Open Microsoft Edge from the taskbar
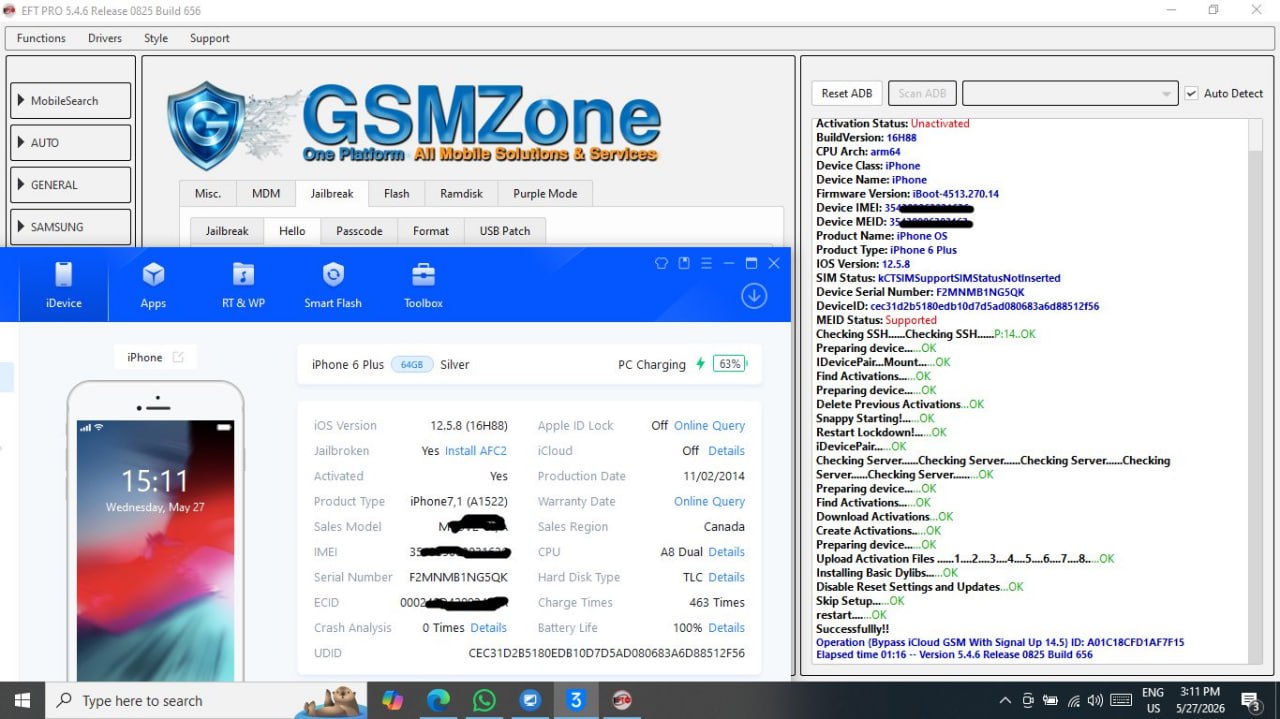The image size is (1280, 719). tap(438, 700)
